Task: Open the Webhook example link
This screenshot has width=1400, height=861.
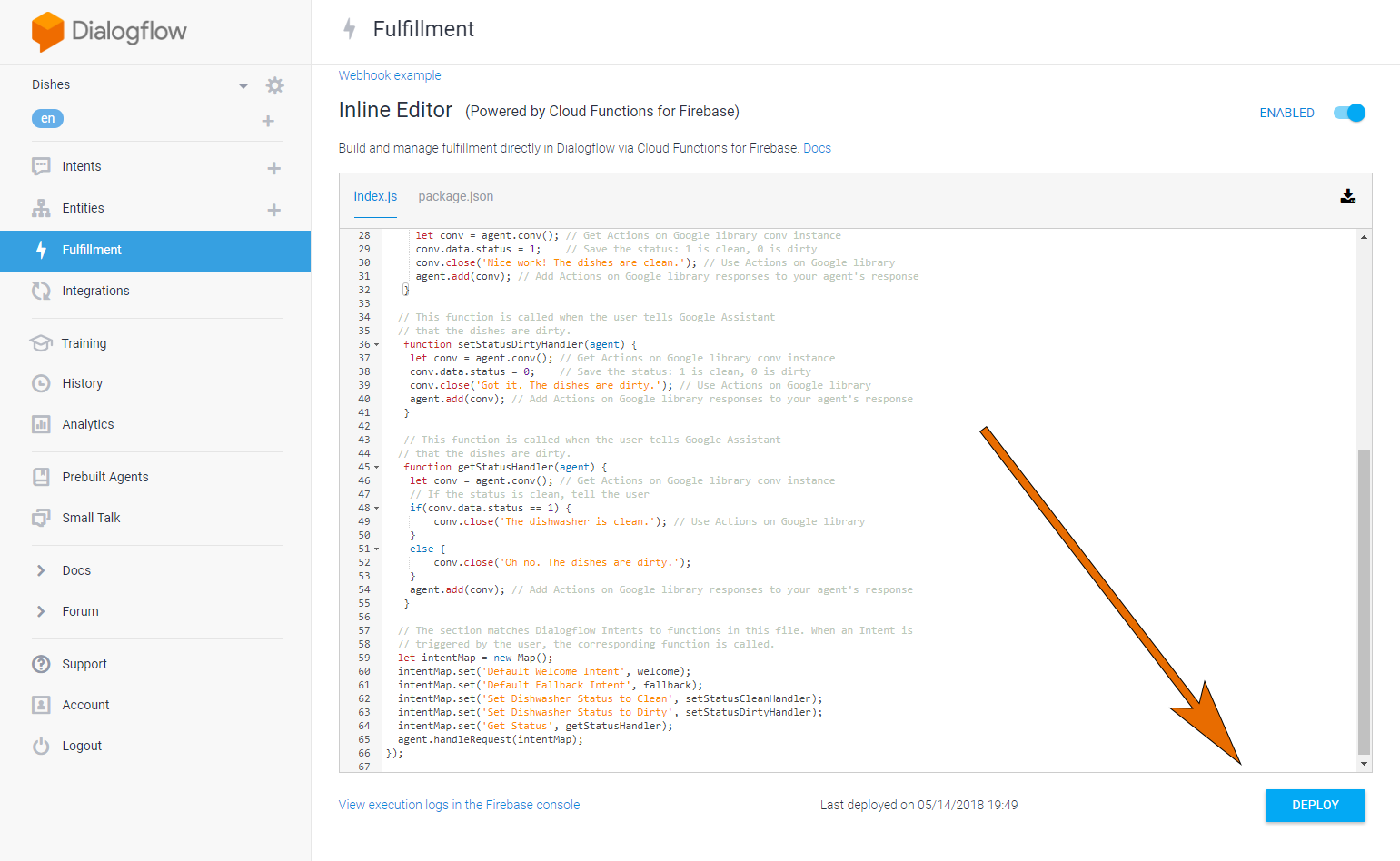Action: [390, 75]
